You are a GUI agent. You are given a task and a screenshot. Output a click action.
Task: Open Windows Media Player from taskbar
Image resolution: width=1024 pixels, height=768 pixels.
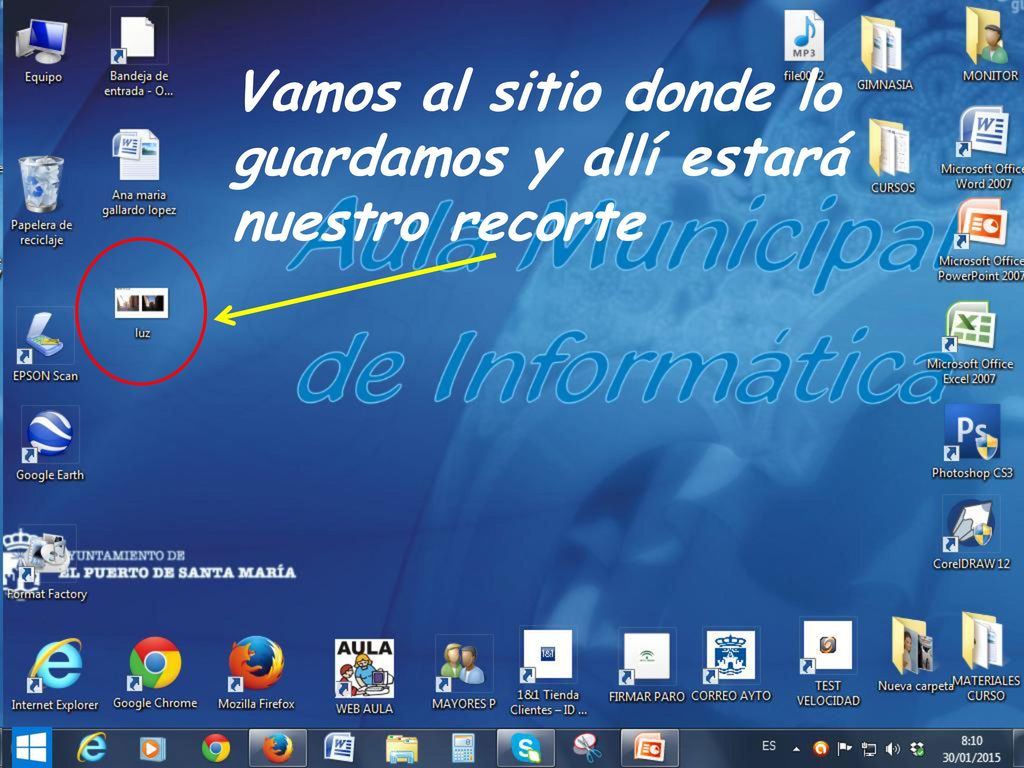tap(152, 748)
